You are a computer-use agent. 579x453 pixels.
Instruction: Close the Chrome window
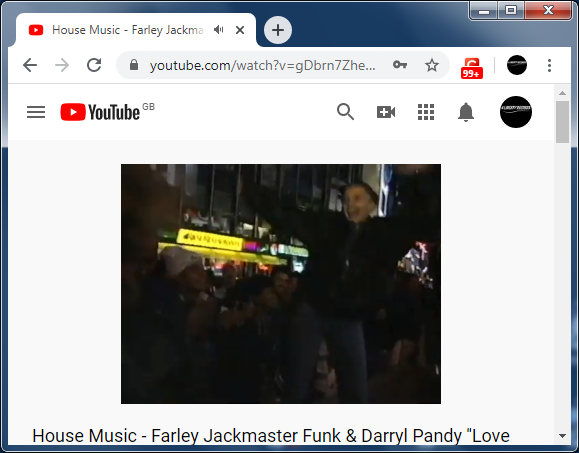(548, 10)
